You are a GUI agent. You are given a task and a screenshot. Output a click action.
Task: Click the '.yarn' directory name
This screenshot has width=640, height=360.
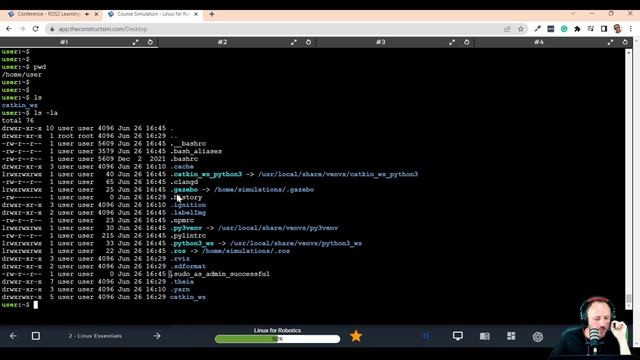pyautogui.click(x=180, y=289)
